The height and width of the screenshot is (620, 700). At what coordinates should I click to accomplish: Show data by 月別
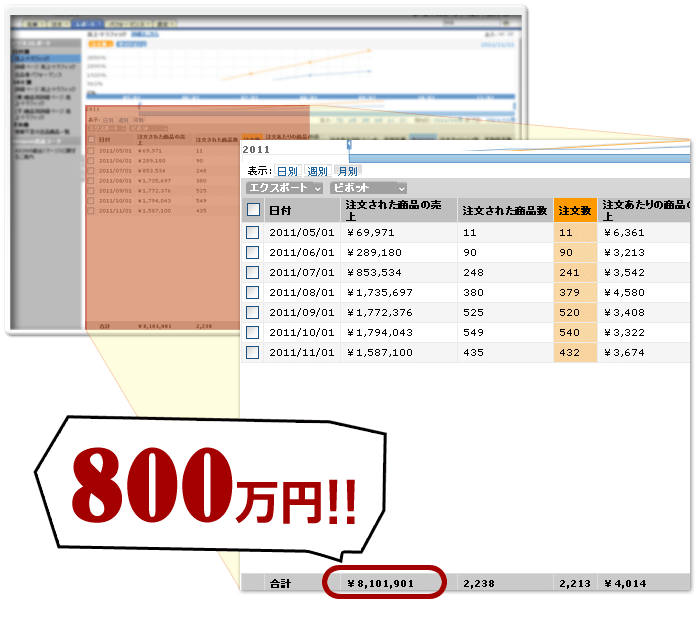(x=347, y=171)
